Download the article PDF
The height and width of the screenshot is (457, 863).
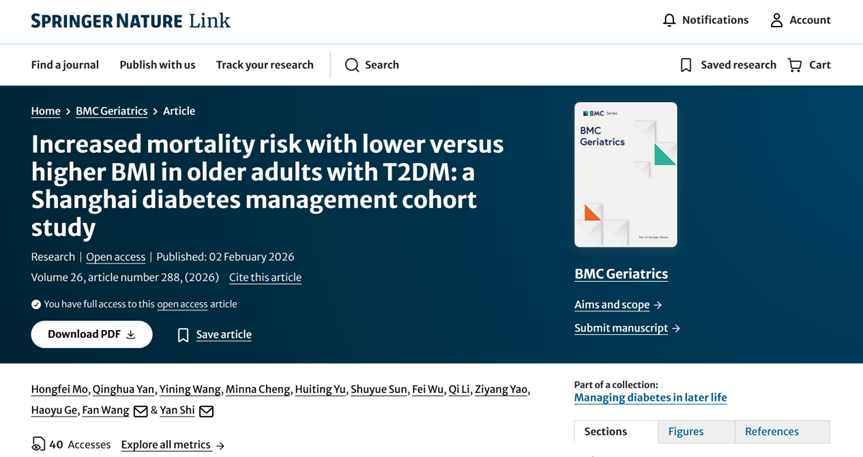92,334
